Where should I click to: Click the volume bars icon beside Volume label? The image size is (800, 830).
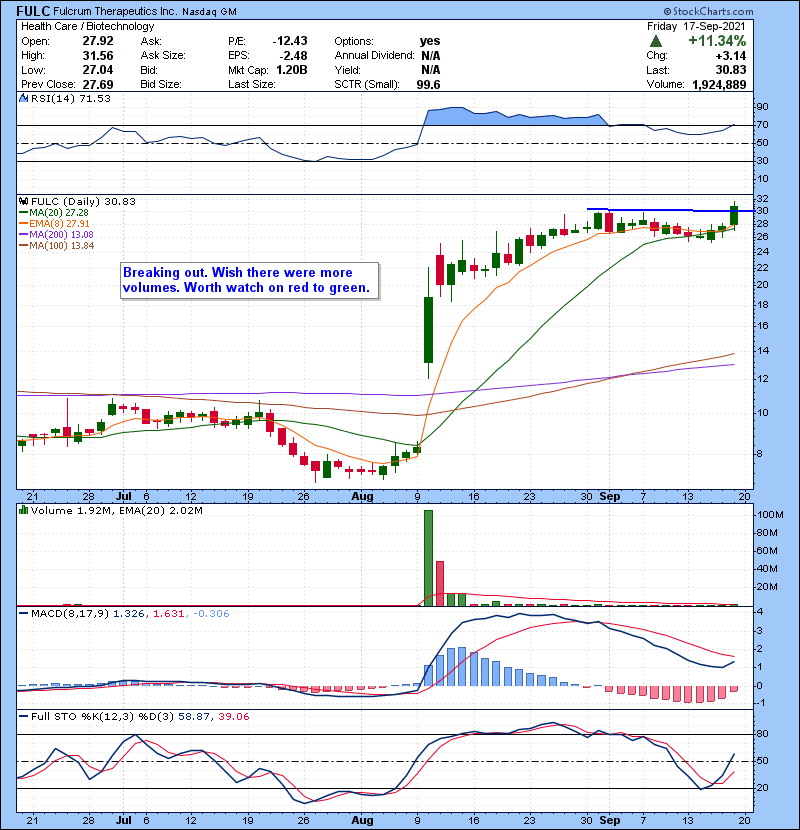click(x=24, y=510)
